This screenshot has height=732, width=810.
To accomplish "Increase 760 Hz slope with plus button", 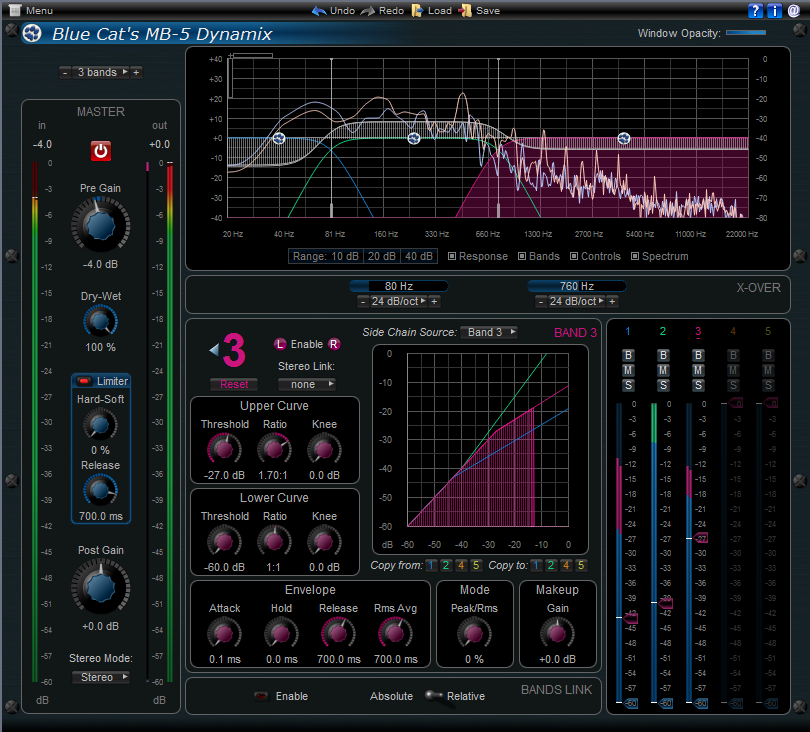I will tap(612, 301).
